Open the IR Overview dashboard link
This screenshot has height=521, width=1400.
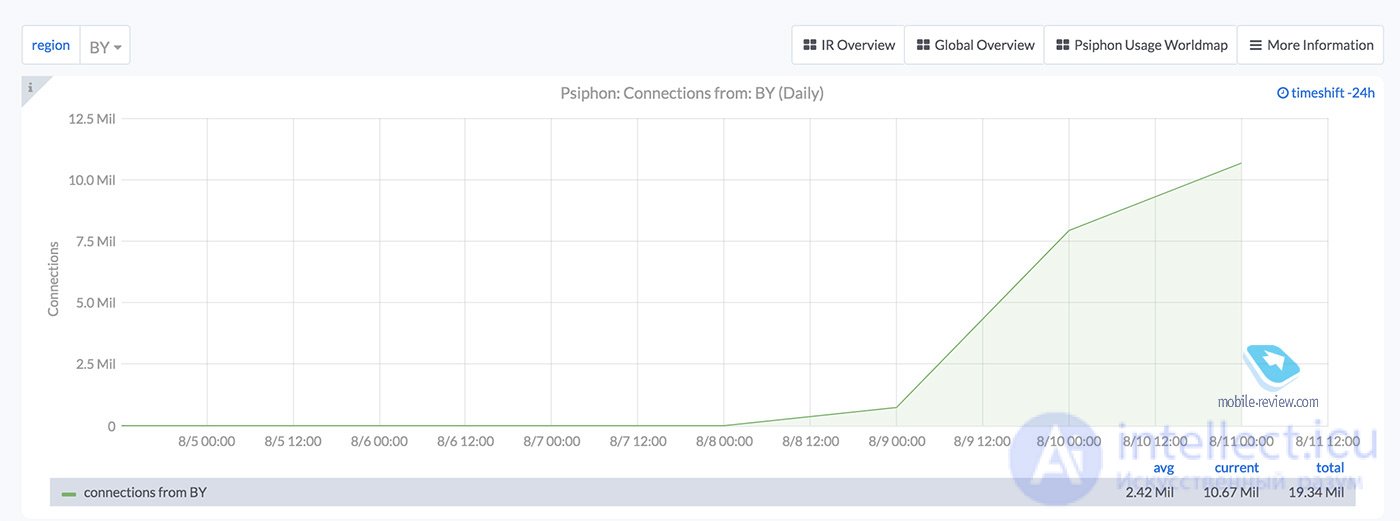point(848,45)
